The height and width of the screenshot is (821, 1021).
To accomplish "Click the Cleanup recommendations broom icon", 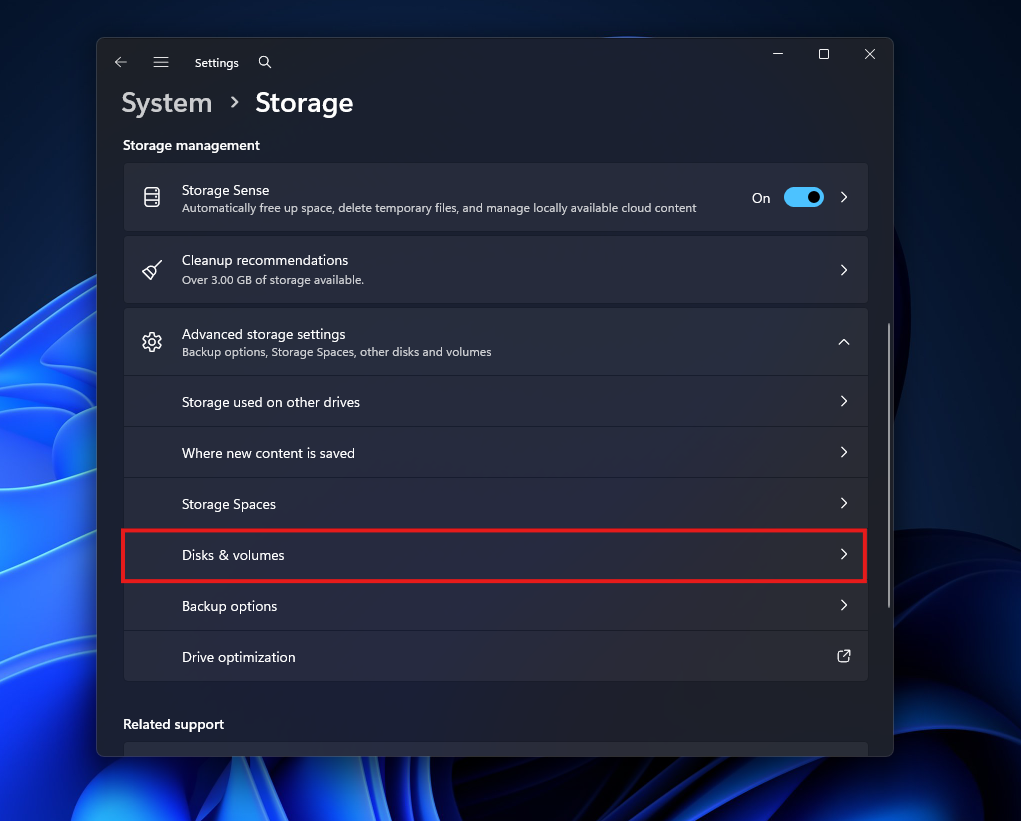I will [x=151, y=269].
